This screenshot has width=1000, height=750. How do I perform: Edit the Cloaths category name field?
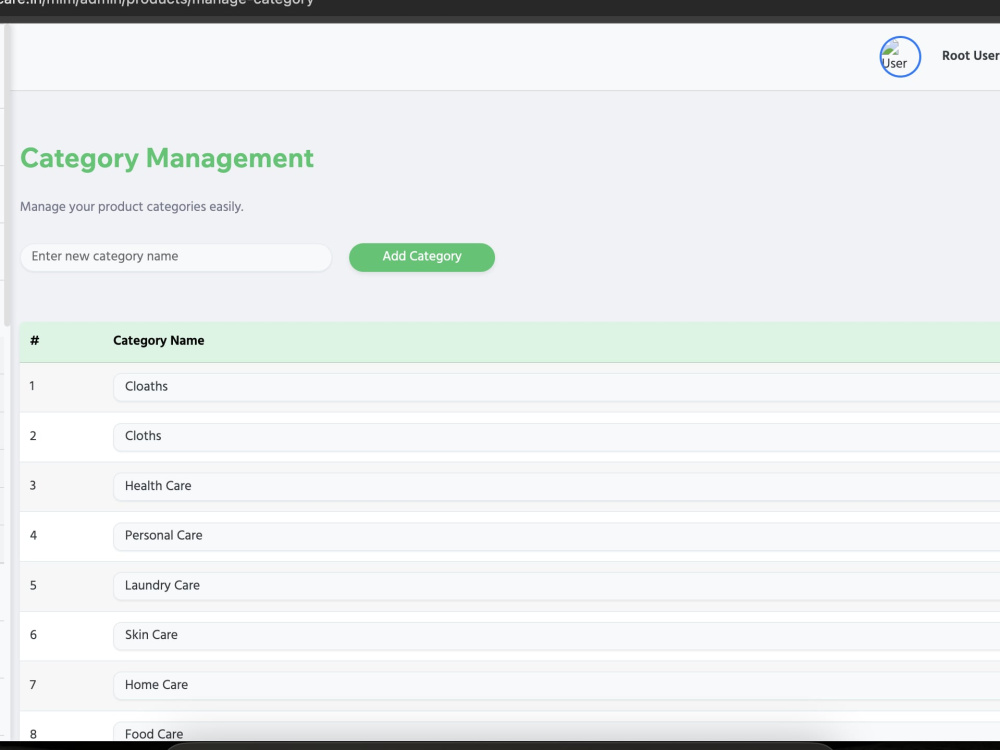tap(556, 387)
